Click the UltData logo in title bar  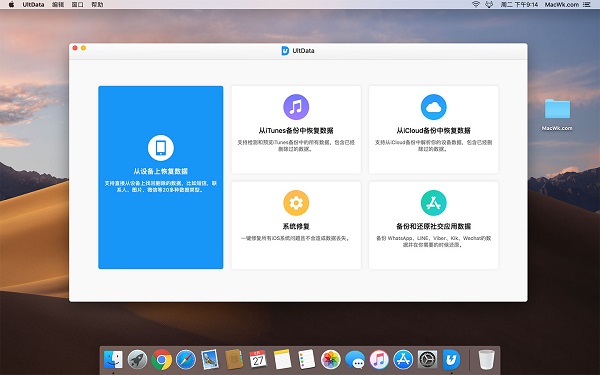click(x=285, y=51)
